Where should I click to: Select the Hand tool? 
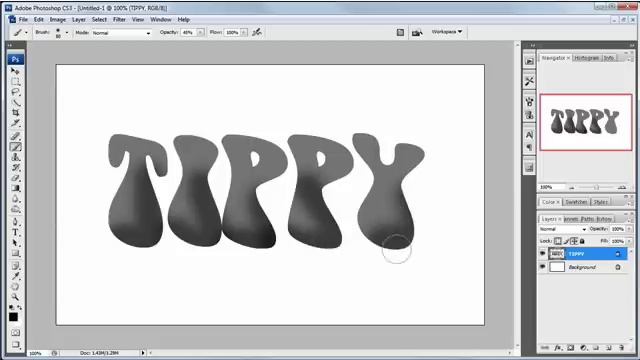coord(15,287)
